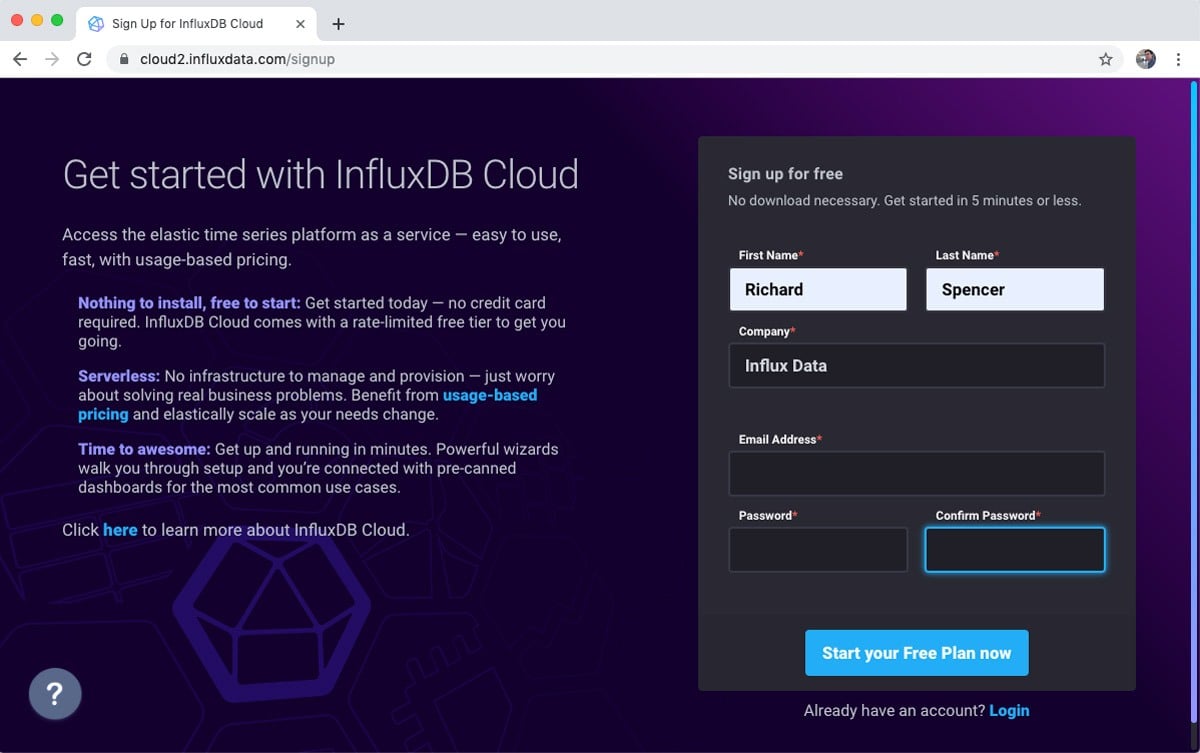Click the Start your Free Plan now button
1200x753 pixels.
(x=916, y=652)
